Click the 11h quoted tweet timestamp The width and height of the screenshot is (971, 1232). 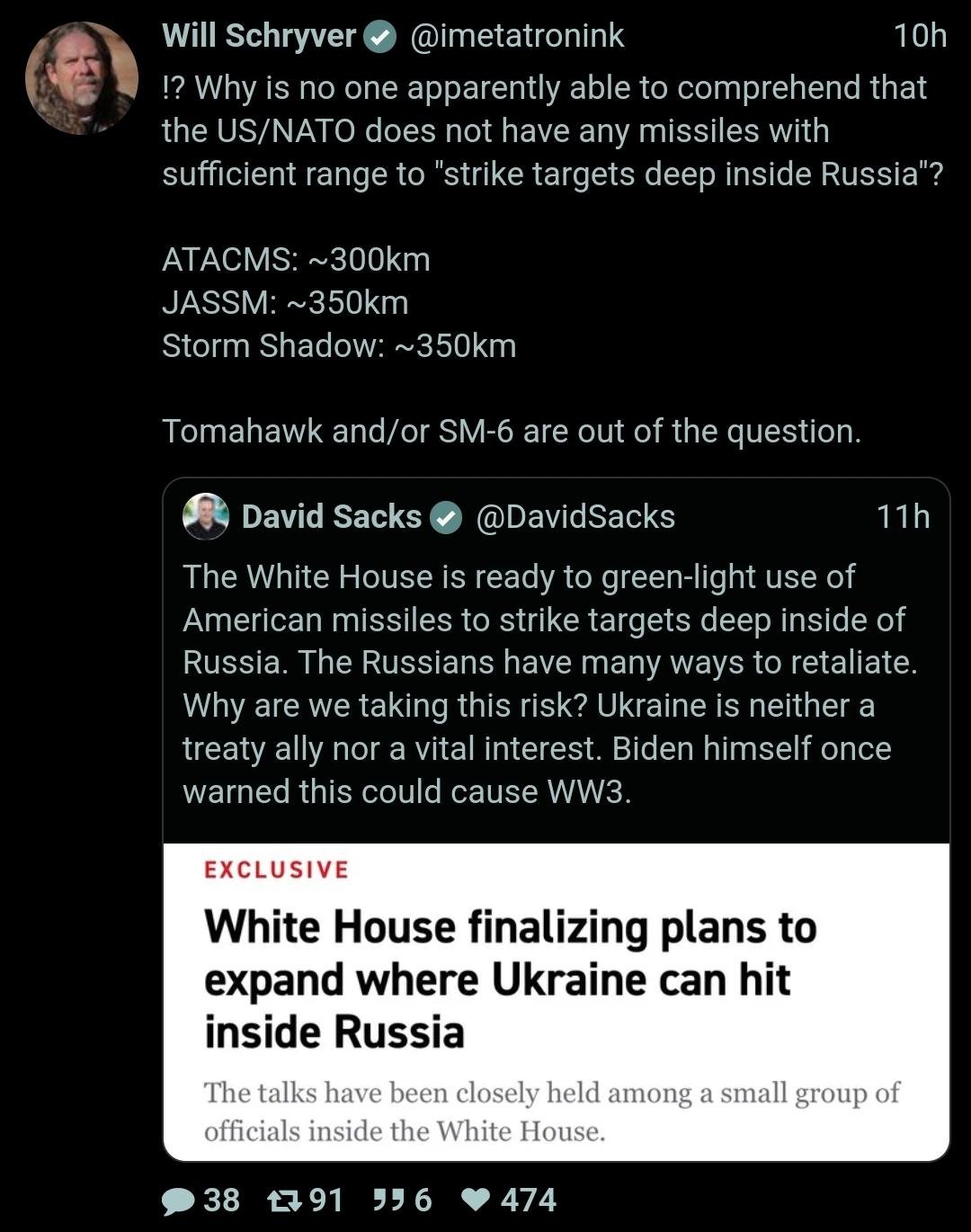click(x=903, y=517)
